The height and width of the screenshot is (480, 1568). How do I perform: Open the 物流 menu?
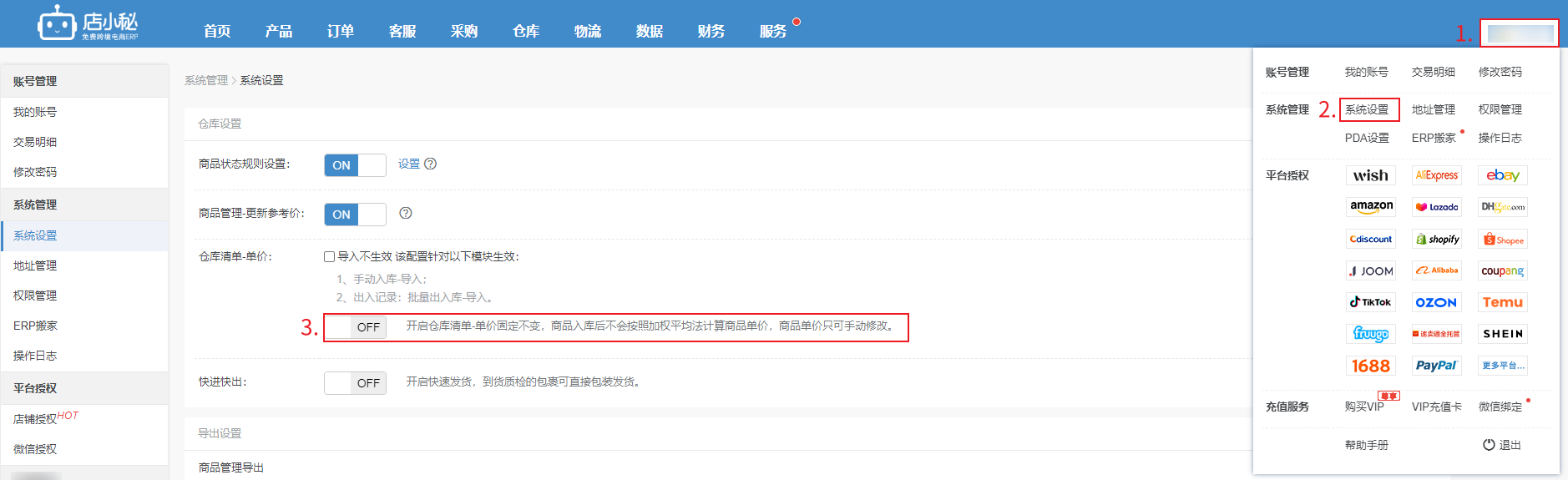(588, 31)
